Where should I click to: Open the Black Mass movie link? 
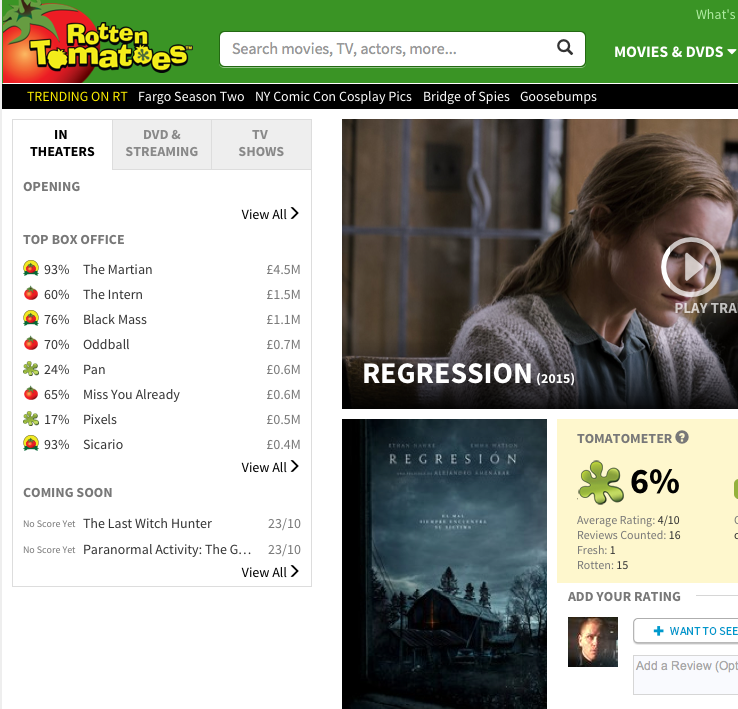[115, 319]
